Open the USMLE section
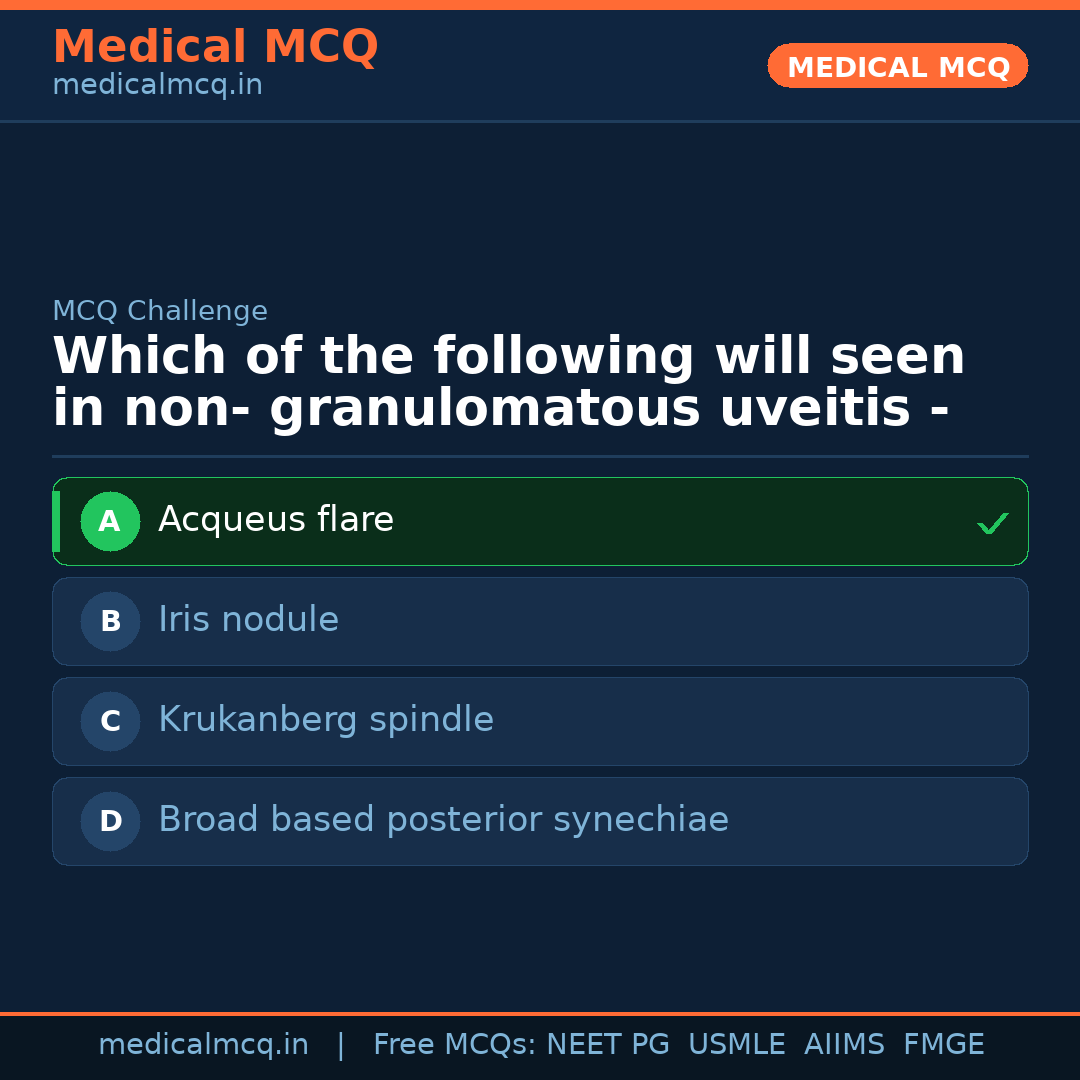 tap(737, 1043)
